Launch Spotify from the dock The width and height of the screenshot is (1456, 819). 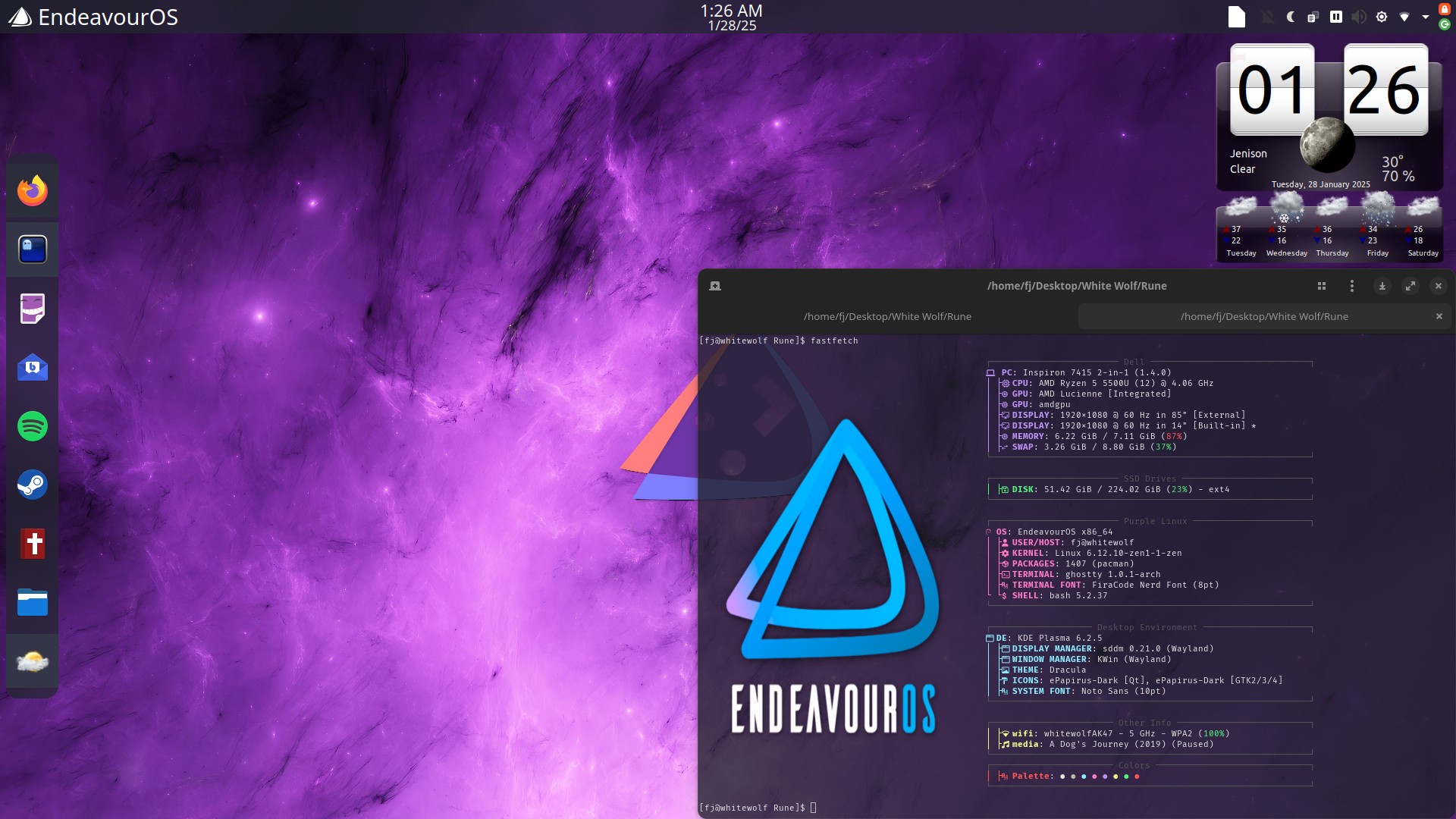click(x=33, y=426)
